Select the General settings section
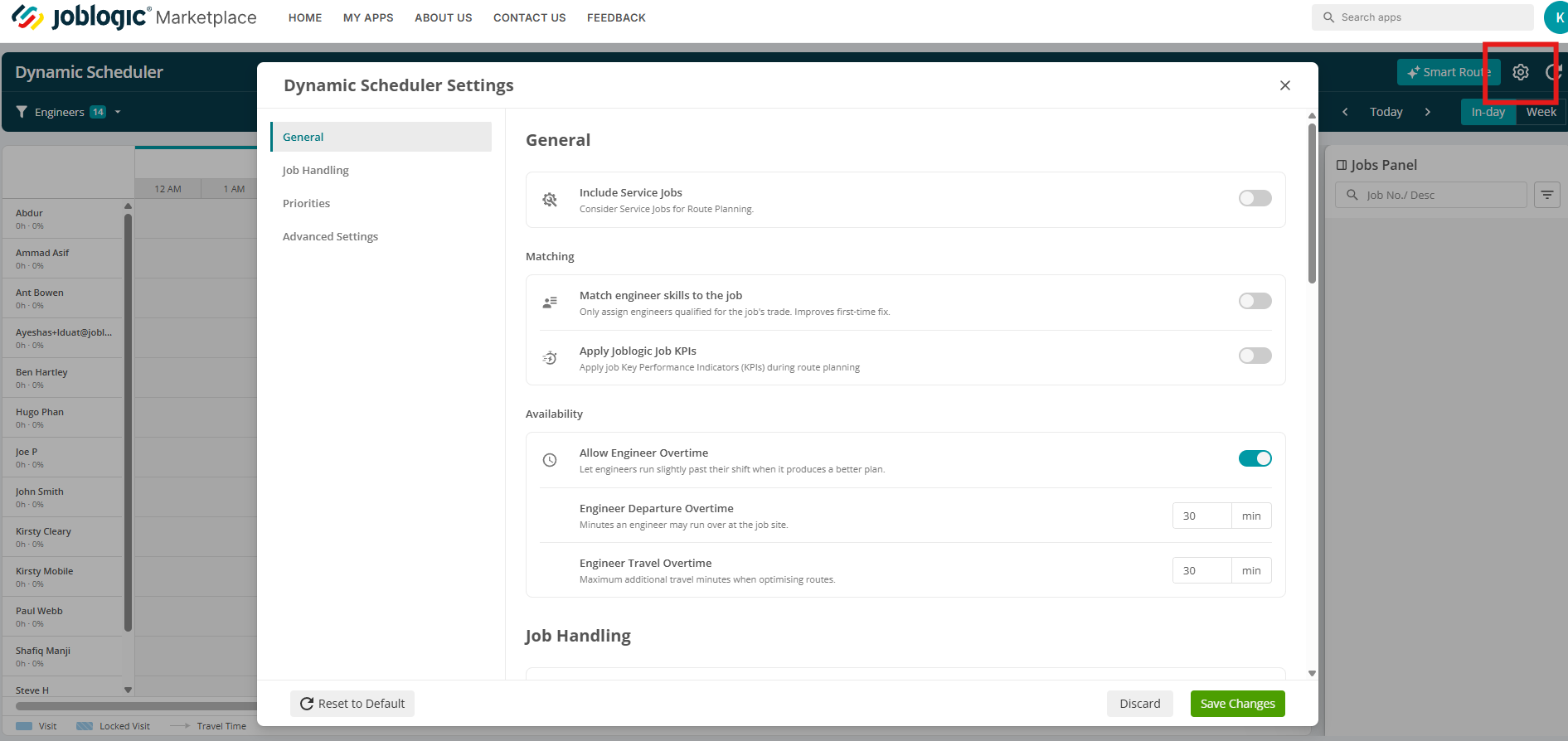1568x741 pixels. coord(381,137)
